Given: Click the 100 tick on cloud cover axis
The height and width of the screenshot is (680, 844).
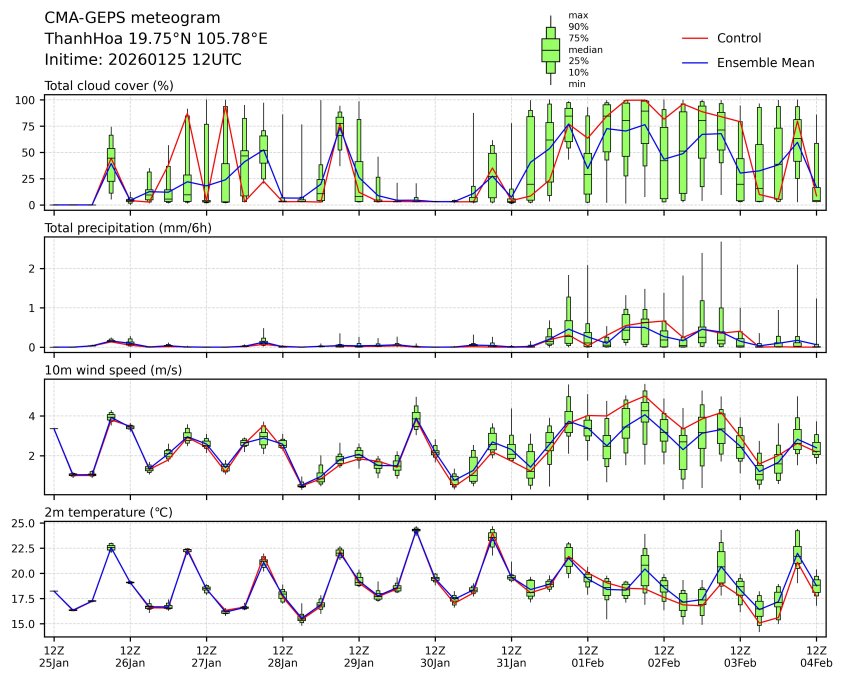Looking at the screenshot, I should tap(28, 100).
